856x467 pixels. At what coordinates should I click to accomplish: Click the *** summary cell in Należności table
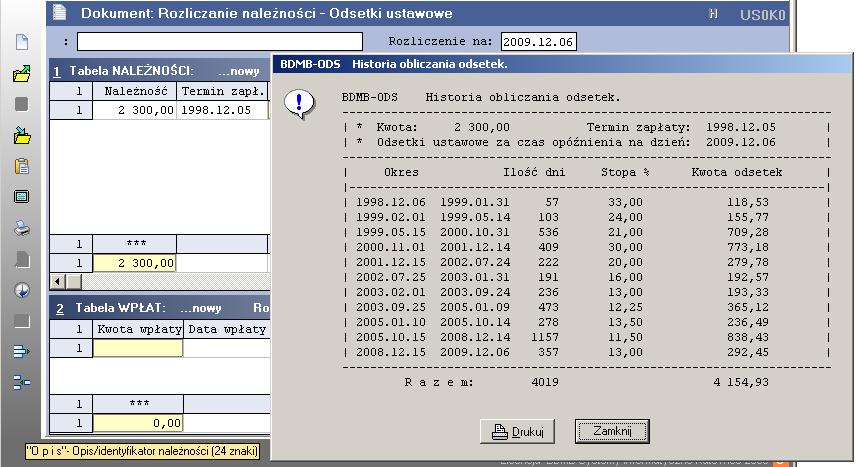[x=135, y=244]
